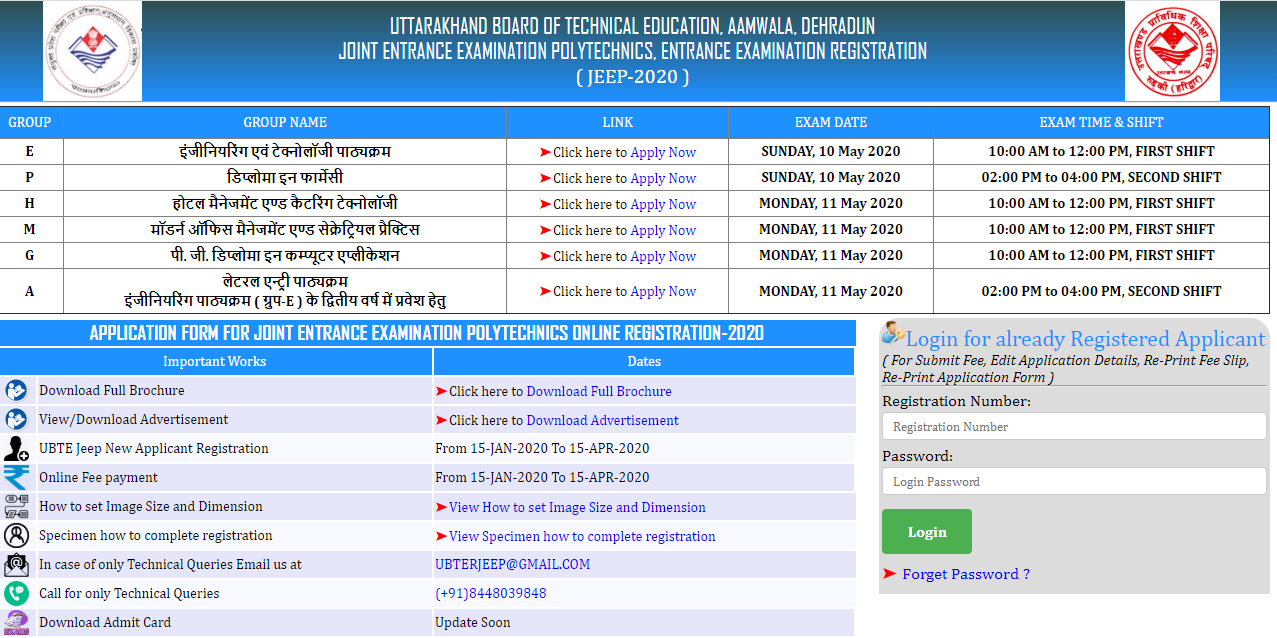
Task: View How to set Image Size and Dimension
Action: point(577,507)
